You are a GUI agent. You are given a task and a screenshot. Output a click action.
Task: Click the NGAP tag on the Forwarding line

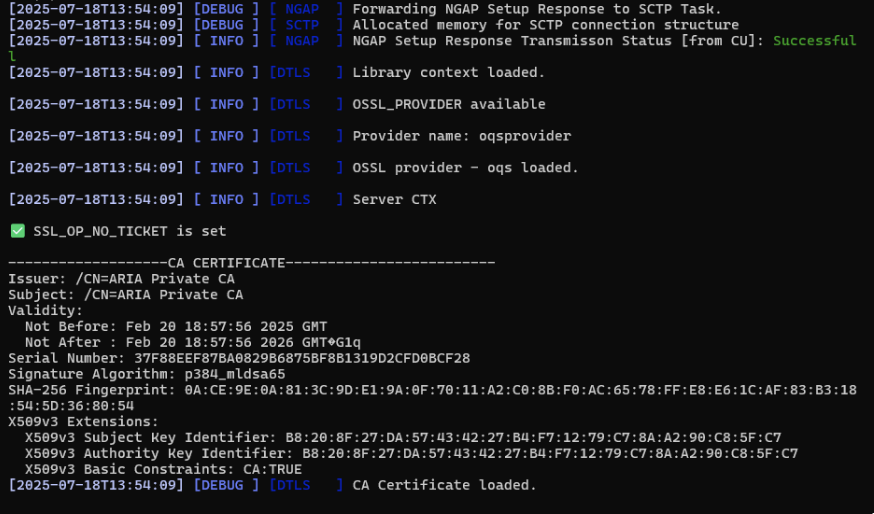(x=302, y=9)
